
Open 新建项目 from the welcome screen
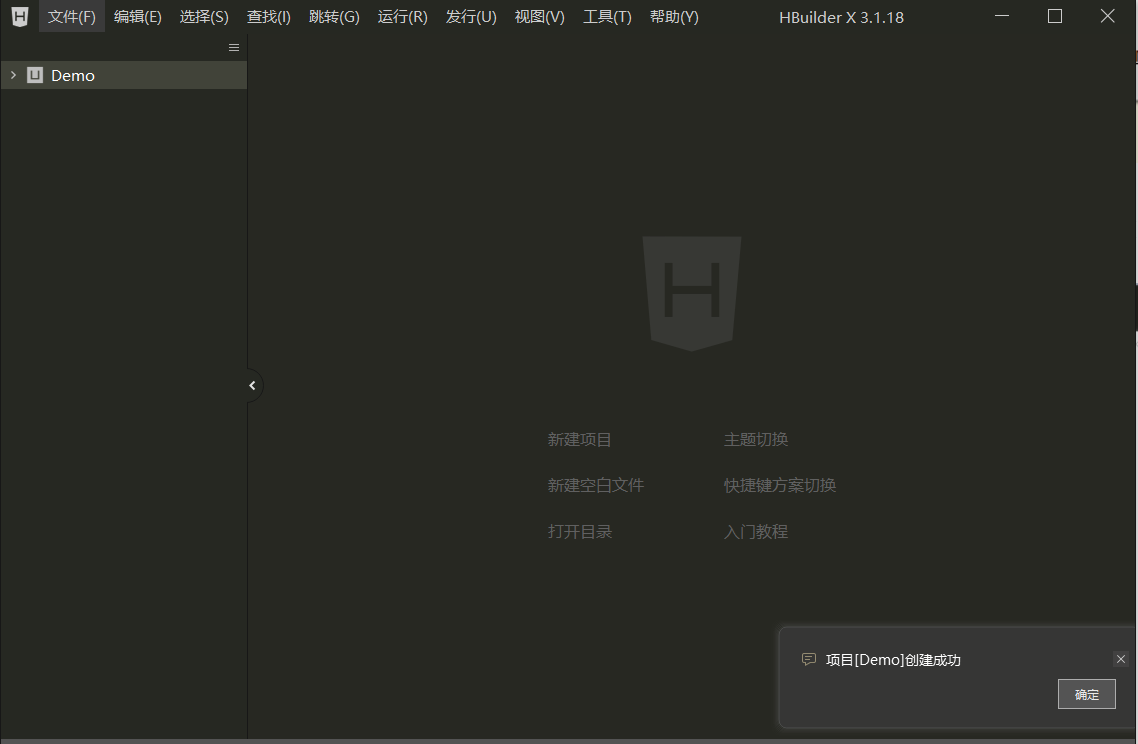(579, 439)
